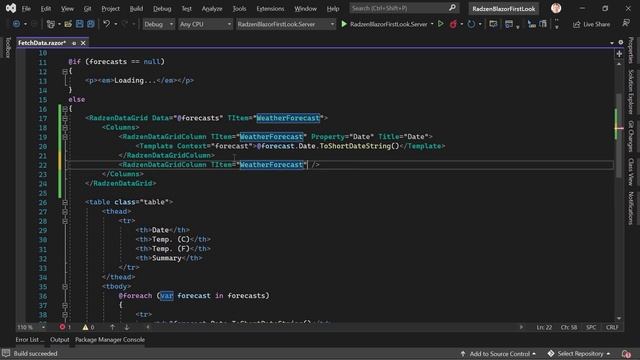Click the Visual Studio logo icon
640x360 pixels.
coord(11,8)
